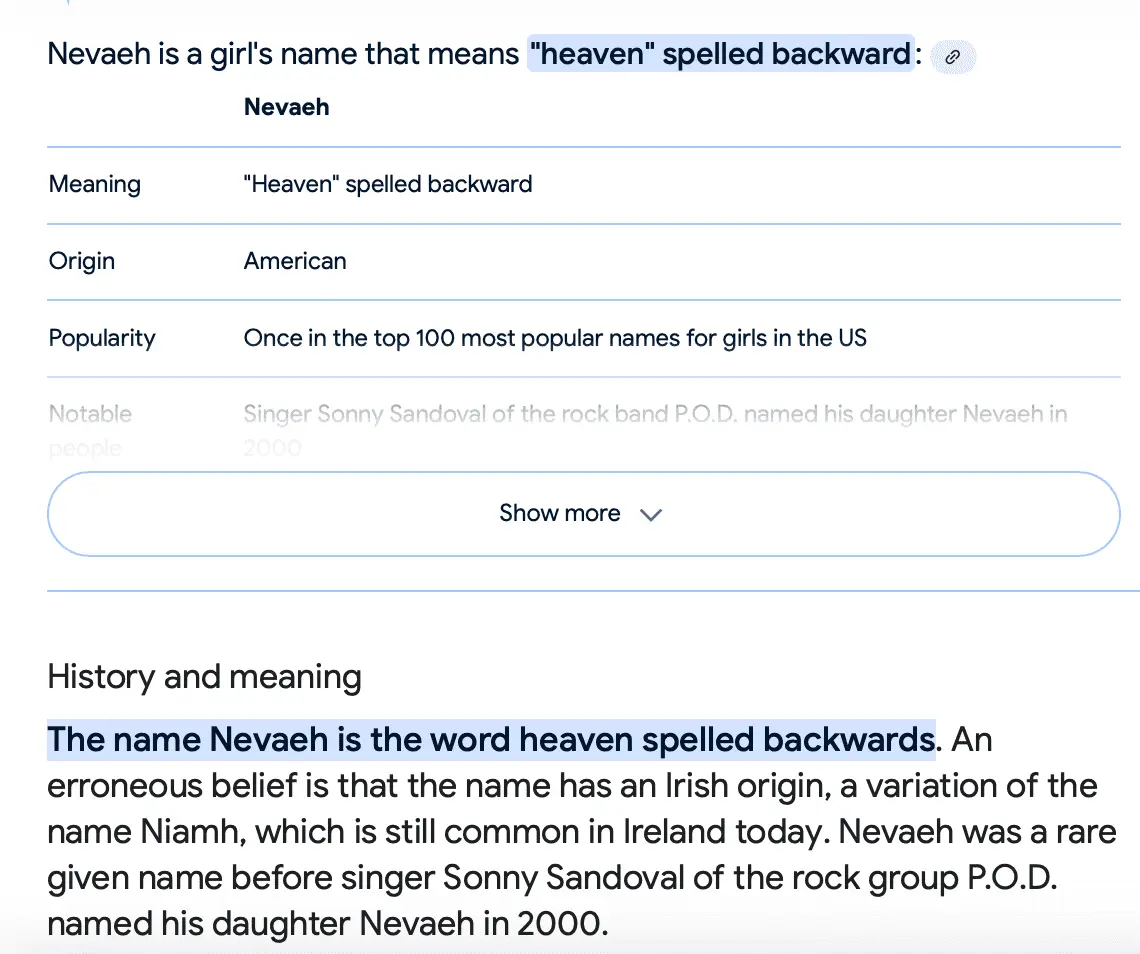Click the highlighted sentence starting "The name Nevaeh"

[x=490, y=740]
